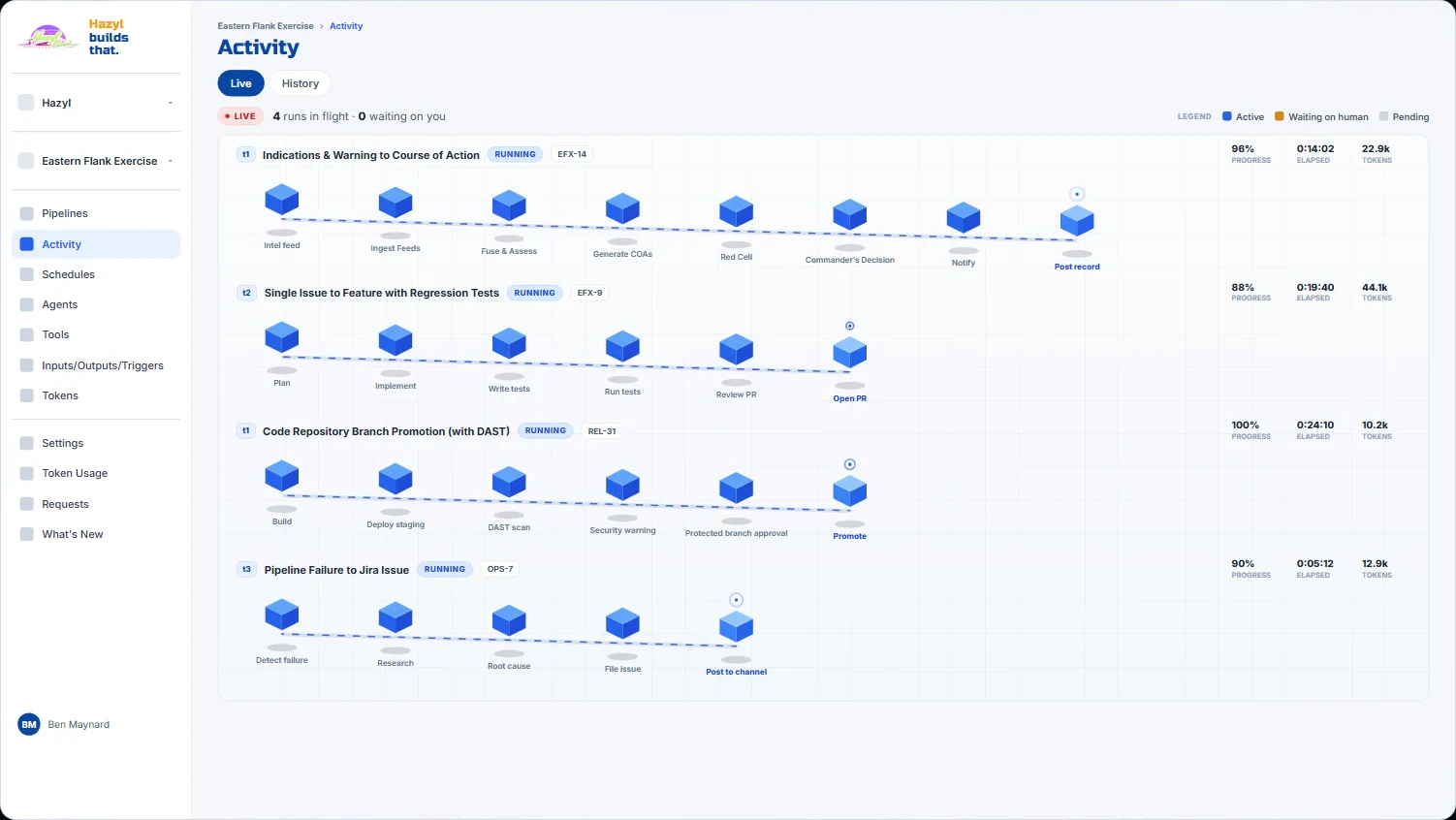Open the Commander's Decision cube node
Viewport: 1456px width, 820px height.
point(850,214)
